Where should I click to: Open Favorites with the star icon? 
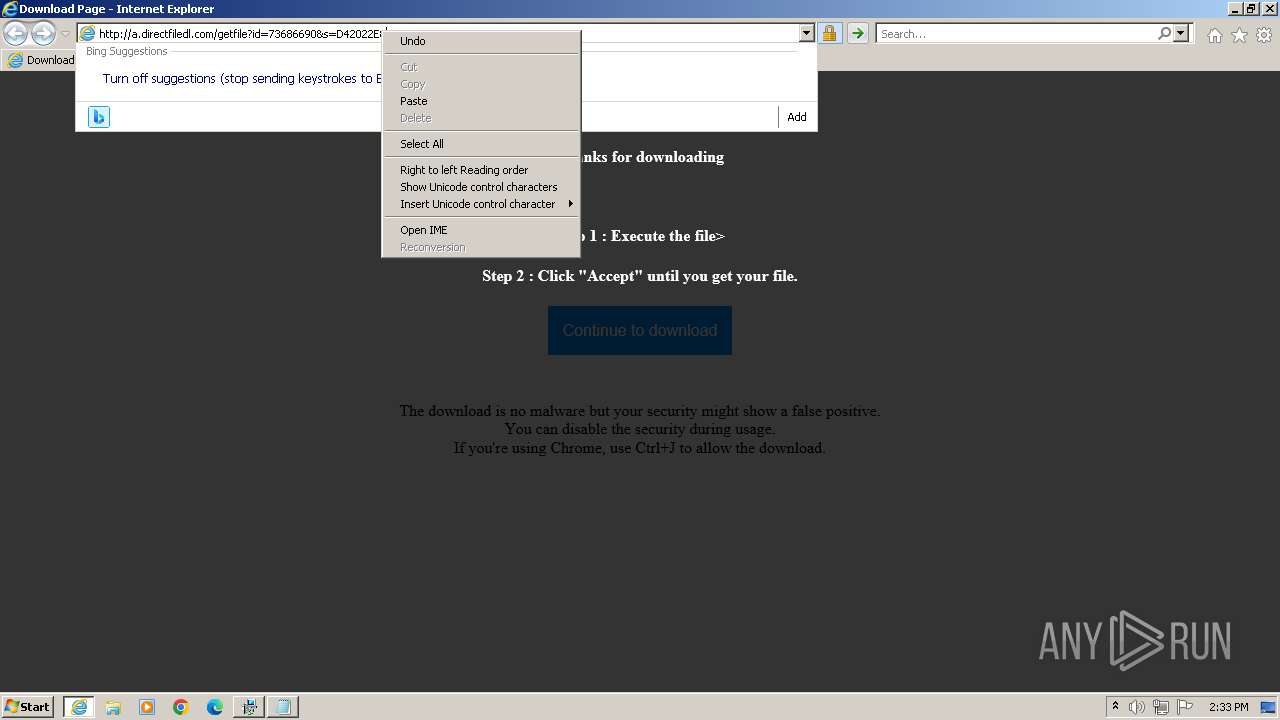pos(1239,35)
